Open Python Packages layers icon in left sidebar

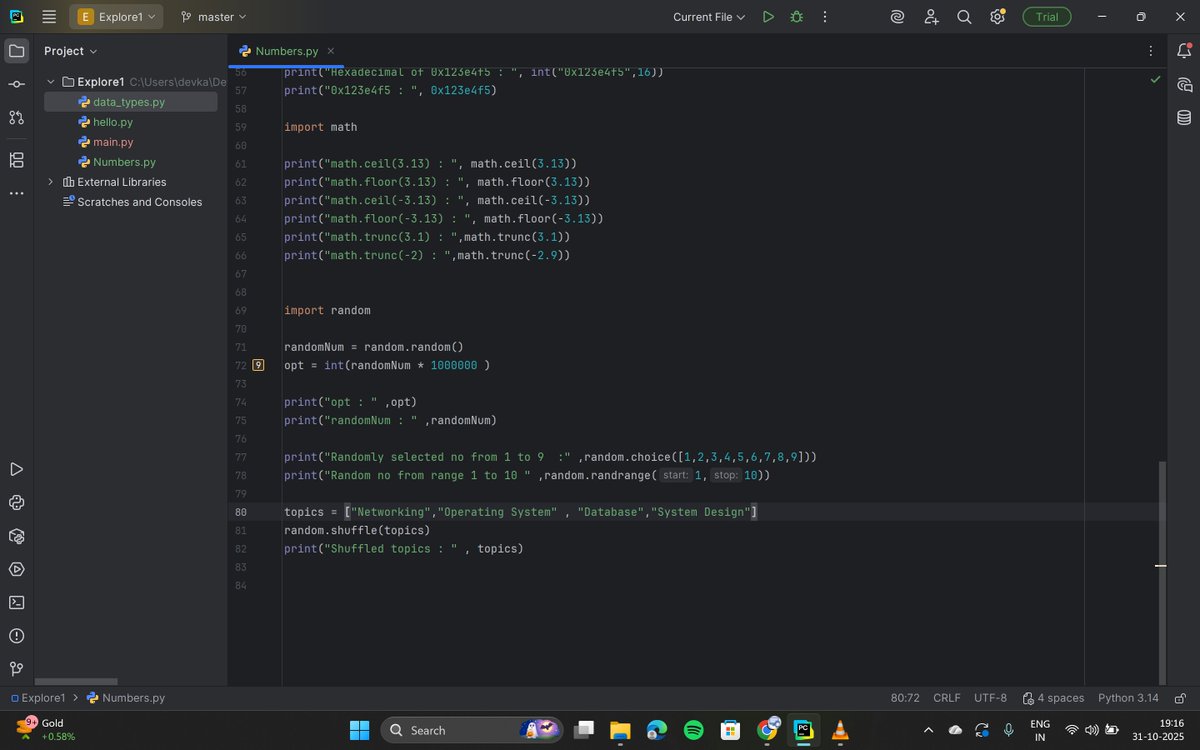[16, 536]
